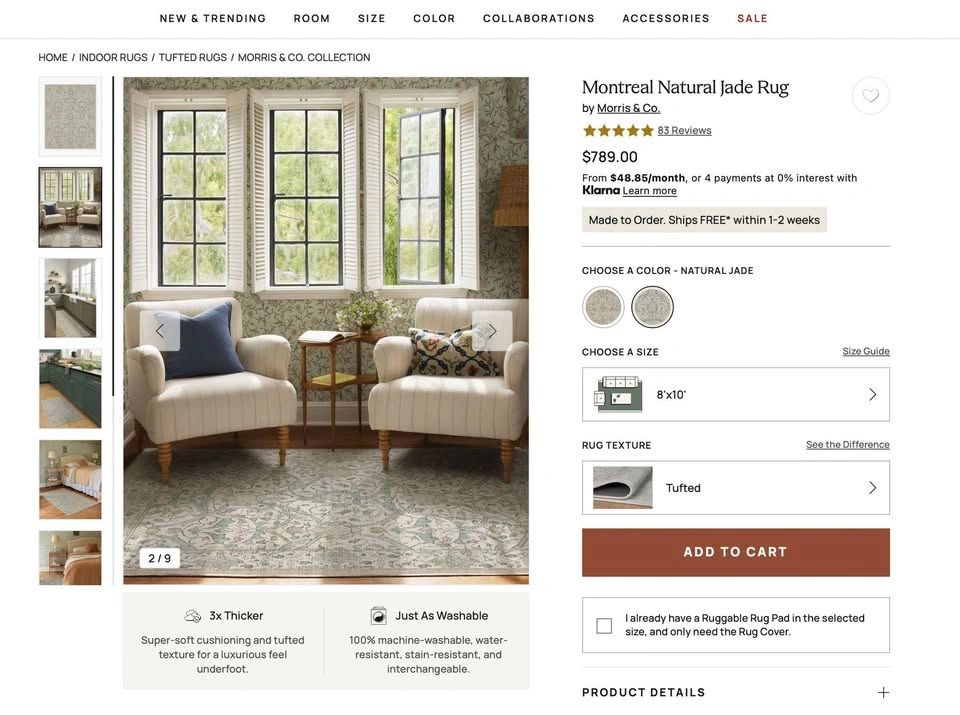Advance to next image with right arrow
The height and width of the screenshot is (715, 960).
492,331
